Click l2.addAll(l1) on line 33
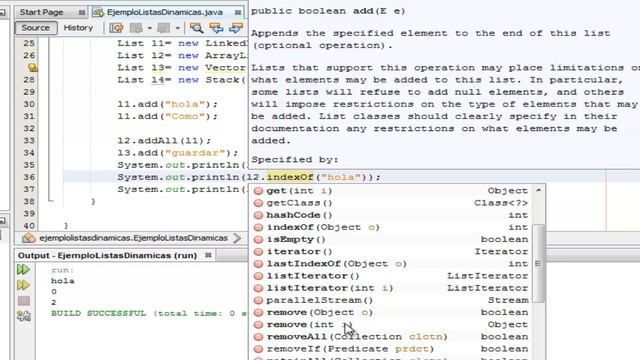Viewport: 640px width, 360px height. 164,141
